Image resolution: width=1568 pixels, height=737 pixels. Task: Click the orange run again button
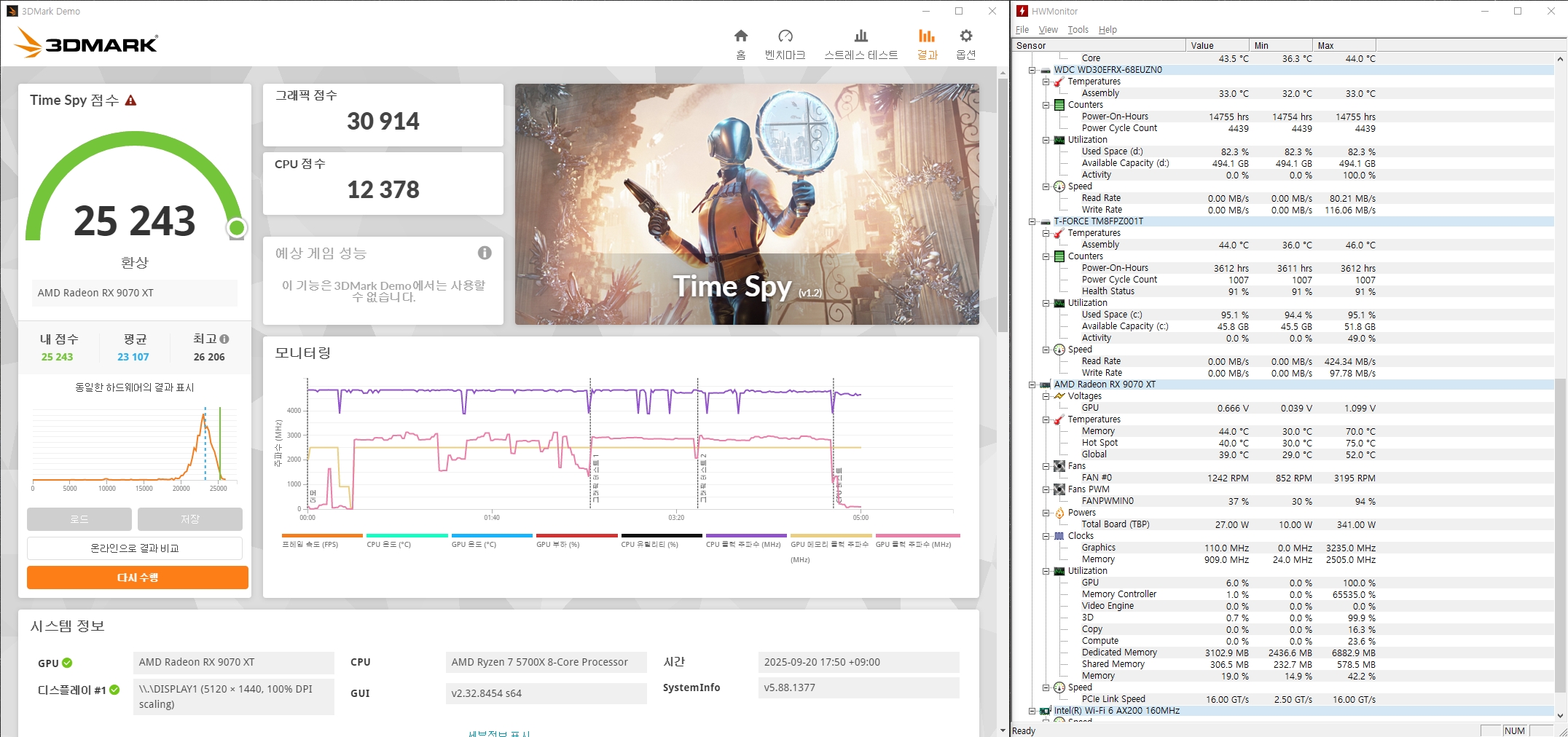pos(138,578)
